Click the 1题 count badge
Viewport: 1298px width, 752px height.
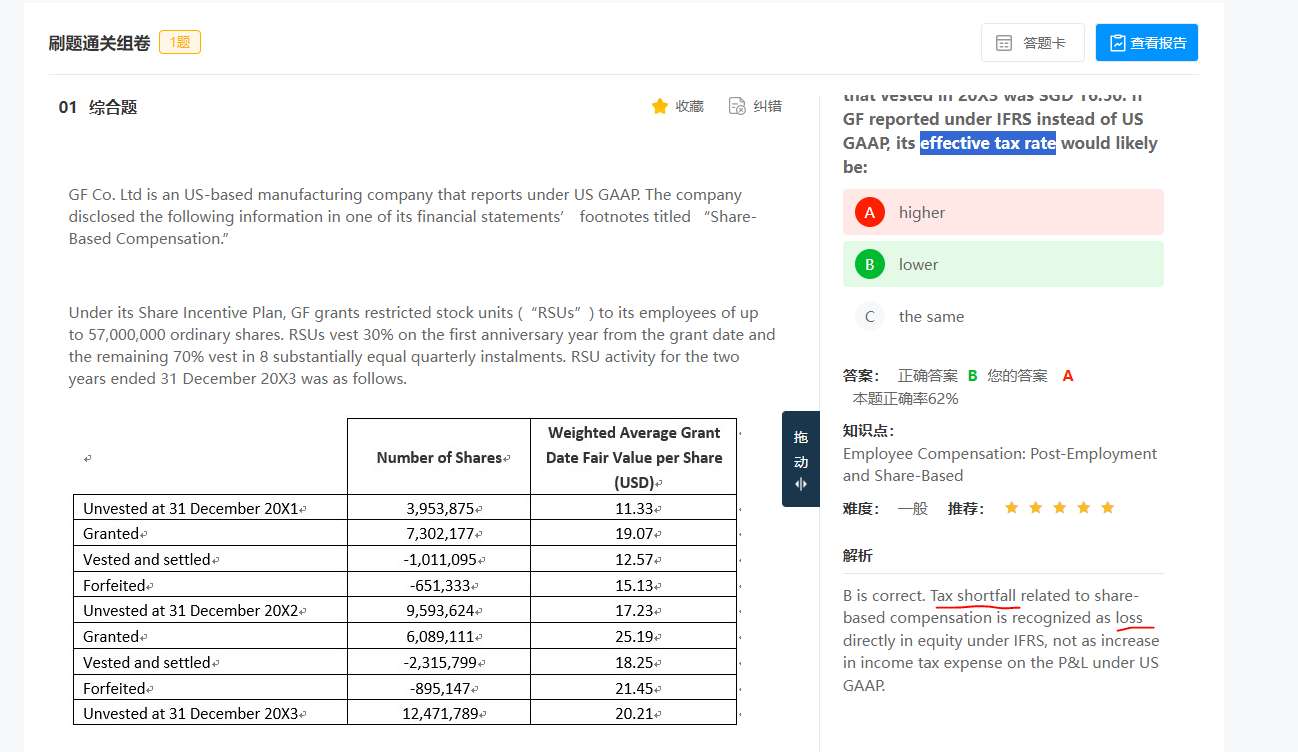point(180,42)
